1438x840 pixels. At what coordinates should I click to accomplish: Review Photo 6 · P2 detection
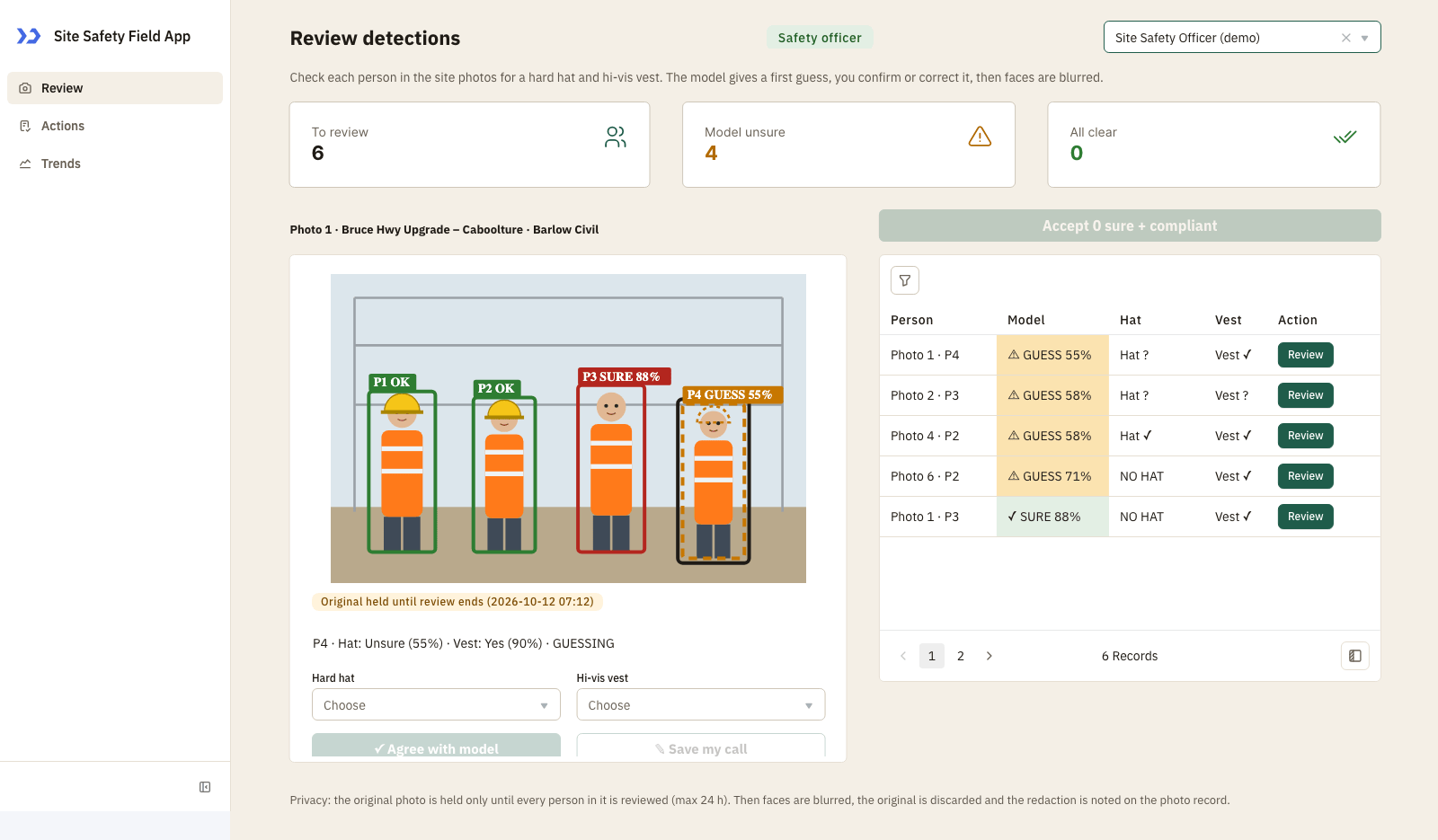pos(1306,476)
